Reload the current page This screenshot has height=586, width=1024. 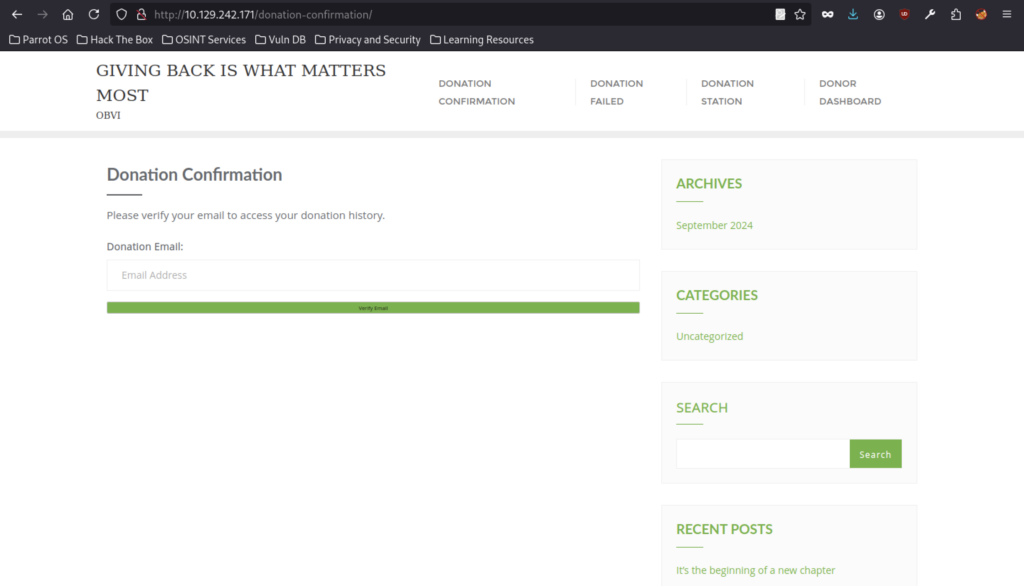94,15
